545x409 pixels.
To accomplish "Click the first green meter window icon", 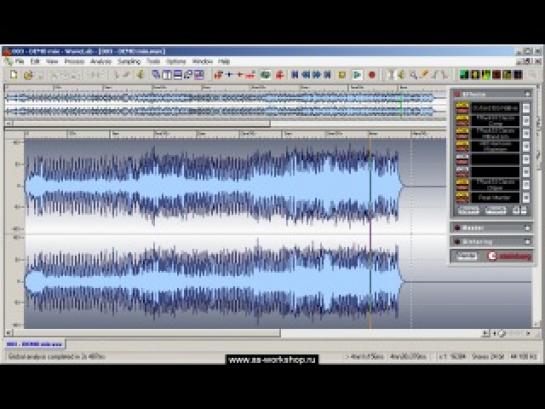I will (x=464, y=75).
